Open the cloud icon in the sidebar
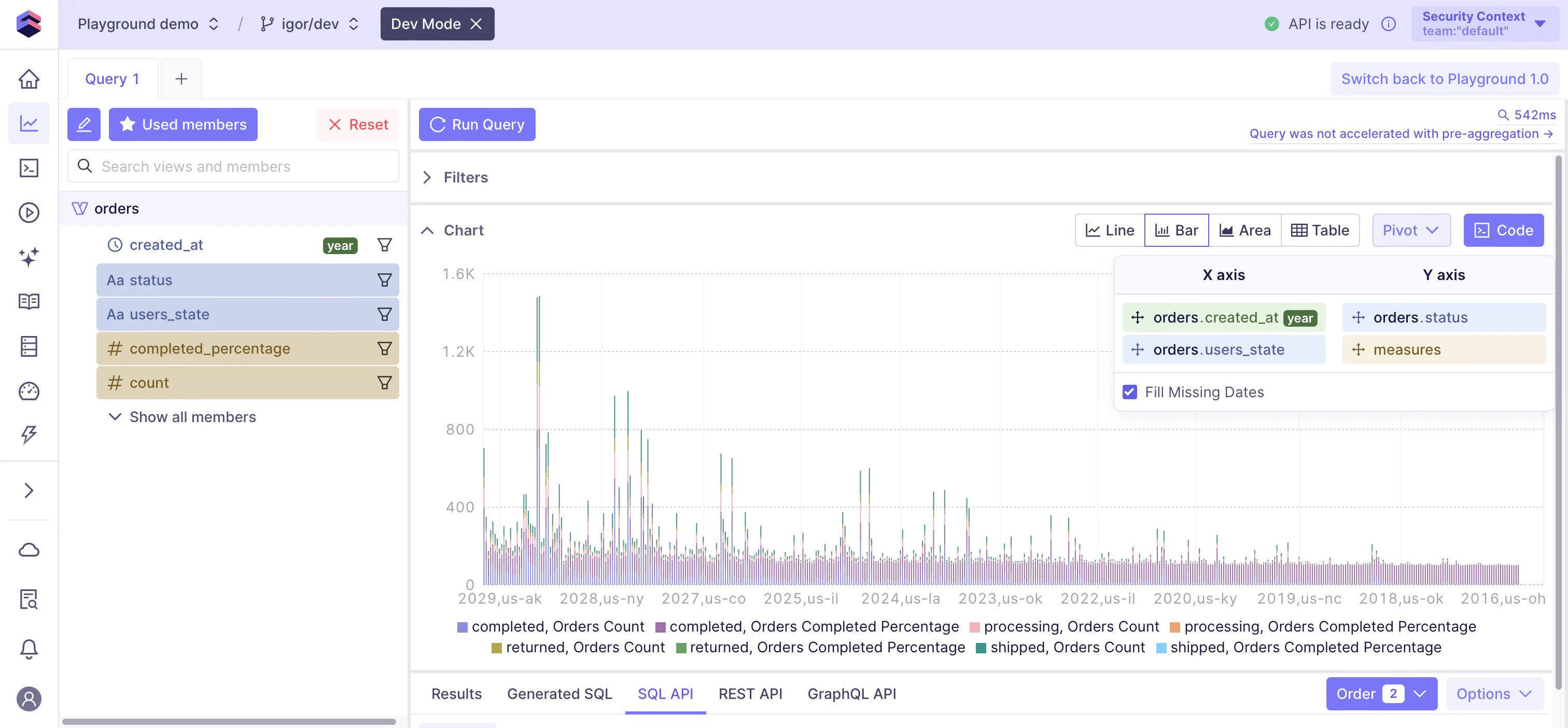 point(29,550)
